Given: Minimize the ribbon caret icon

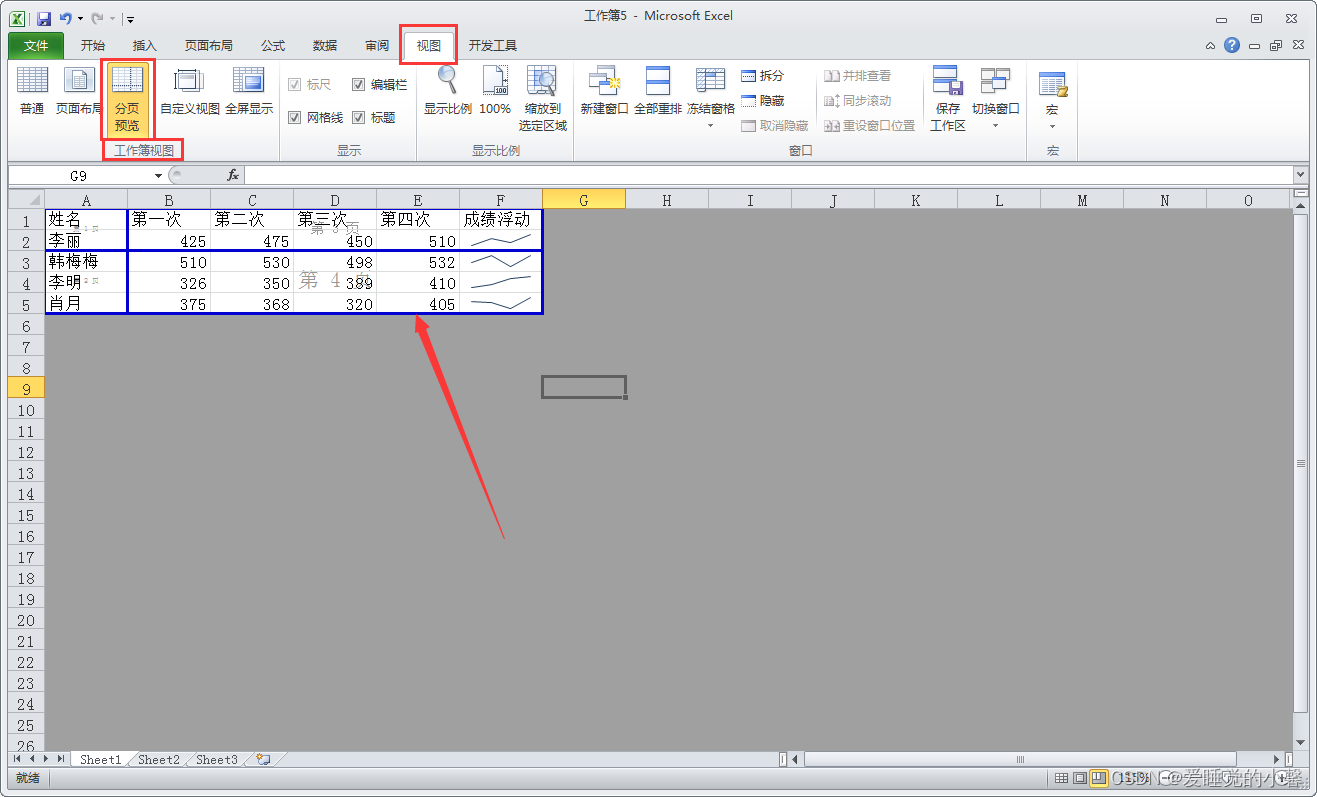Looking at the screenshot, I should click(1211, 45).
